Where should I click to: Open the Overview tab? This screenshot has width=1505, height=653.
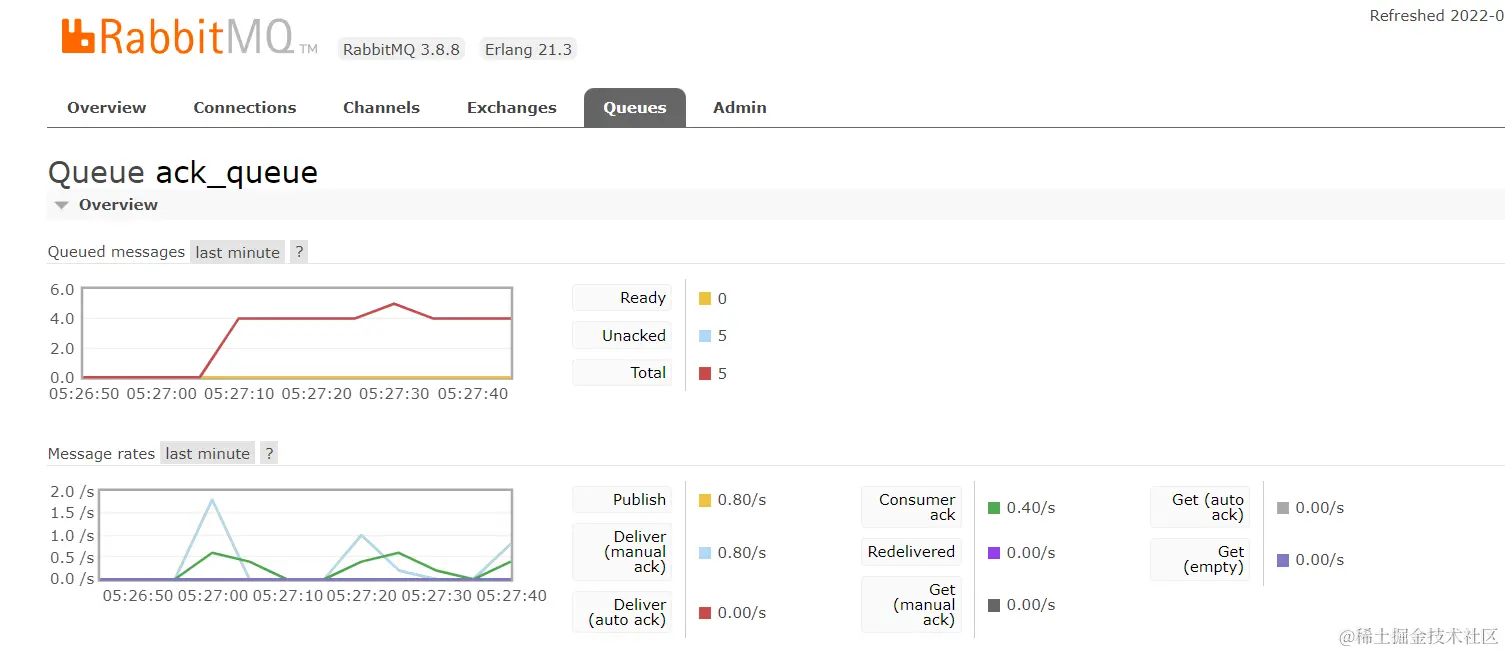tap(107, 108)
